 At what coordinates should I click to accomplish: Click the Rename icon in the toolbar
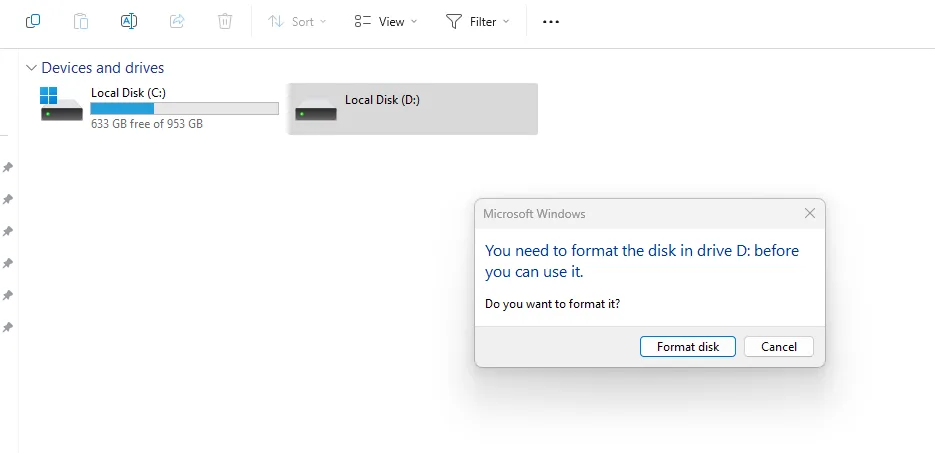[x=129, y=21]
